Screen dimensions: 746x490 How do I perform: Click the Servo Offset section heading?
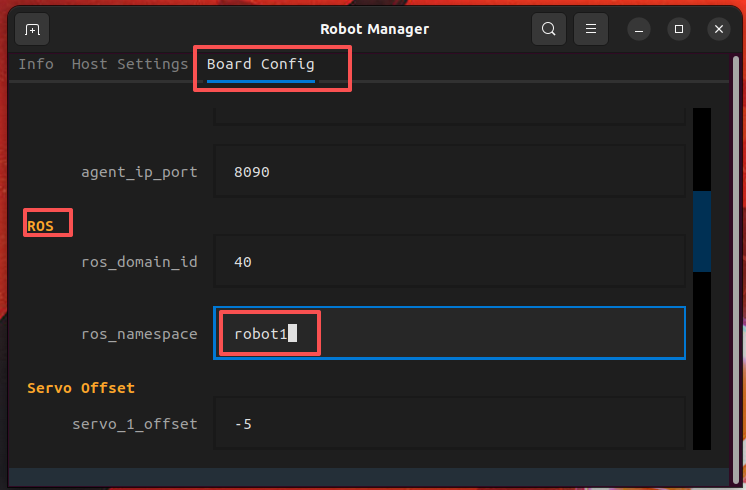point(81,388)
